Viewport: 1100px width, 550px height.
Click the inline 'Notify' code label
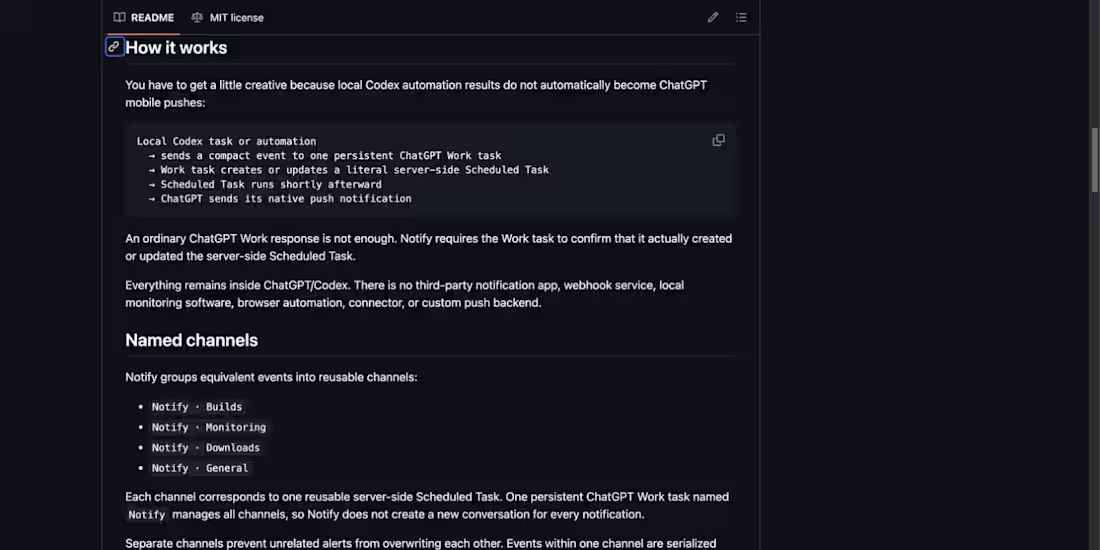pos(147,515)
